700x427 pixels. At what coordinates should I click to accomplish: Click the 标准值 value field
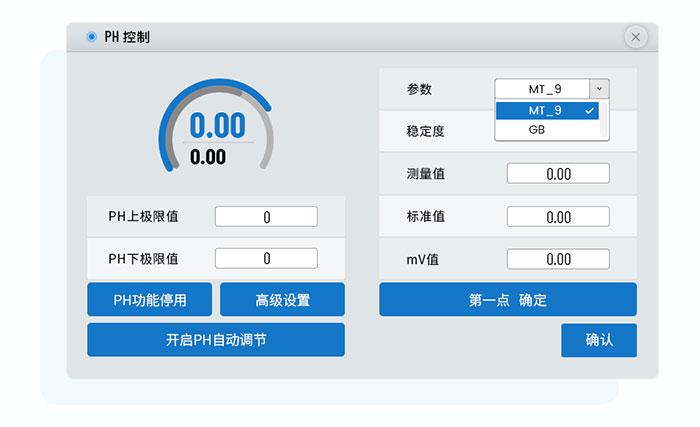[x=557, y=217]
